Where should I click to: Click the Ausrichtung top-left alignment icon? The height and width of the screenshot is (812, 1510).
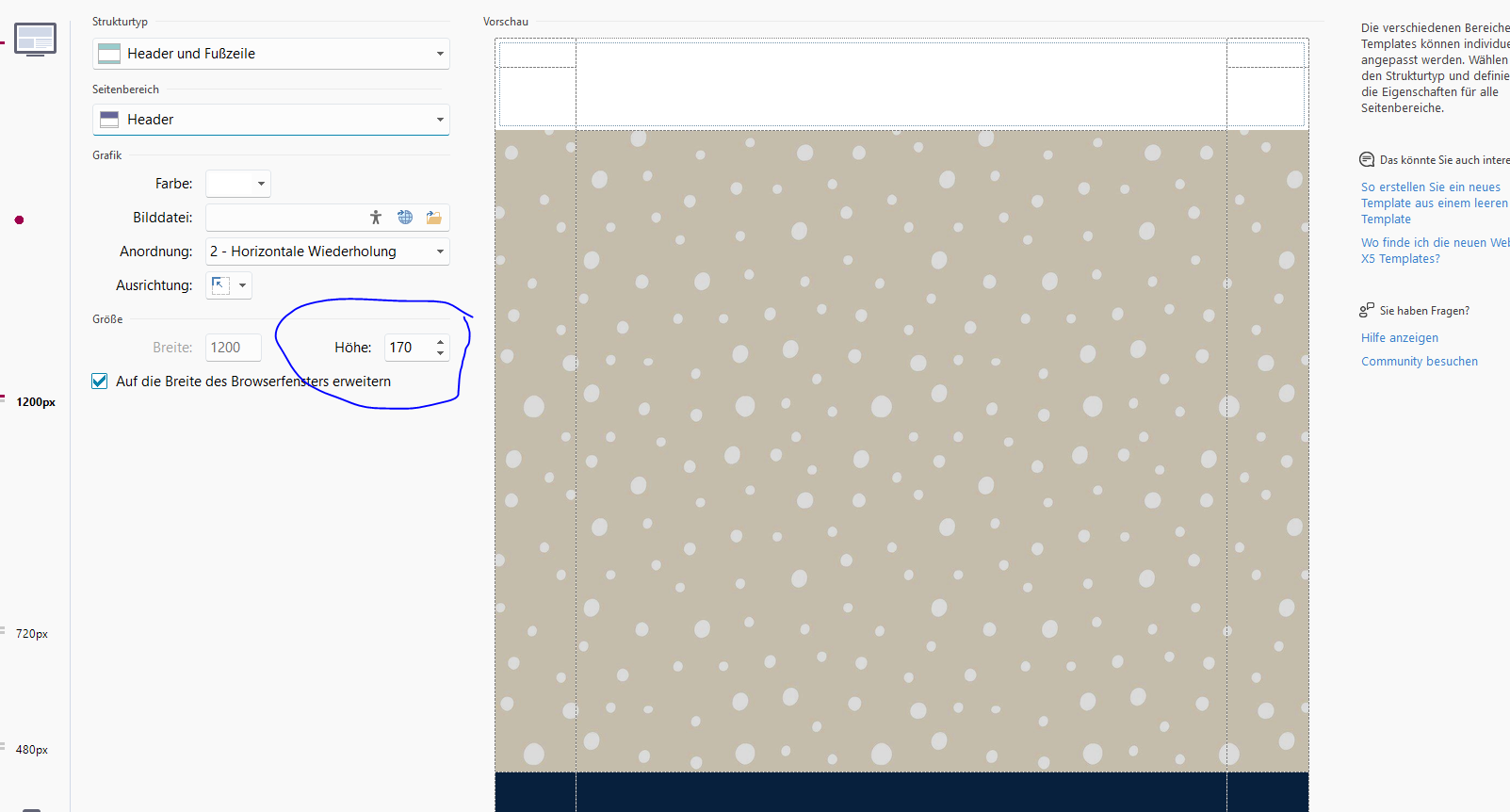pyautogui.click(x=220, y=285)
